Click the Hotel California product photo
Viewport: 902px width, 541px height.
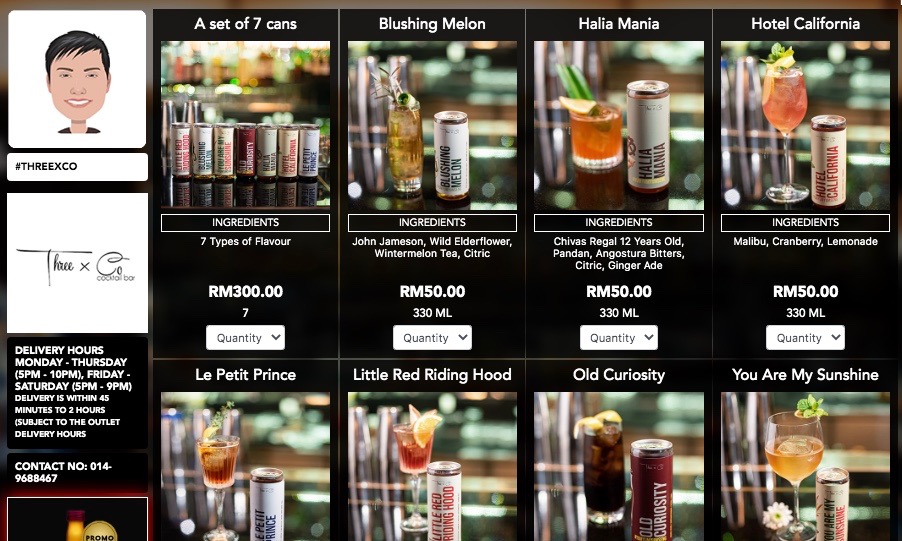click(x=805, y=125)
